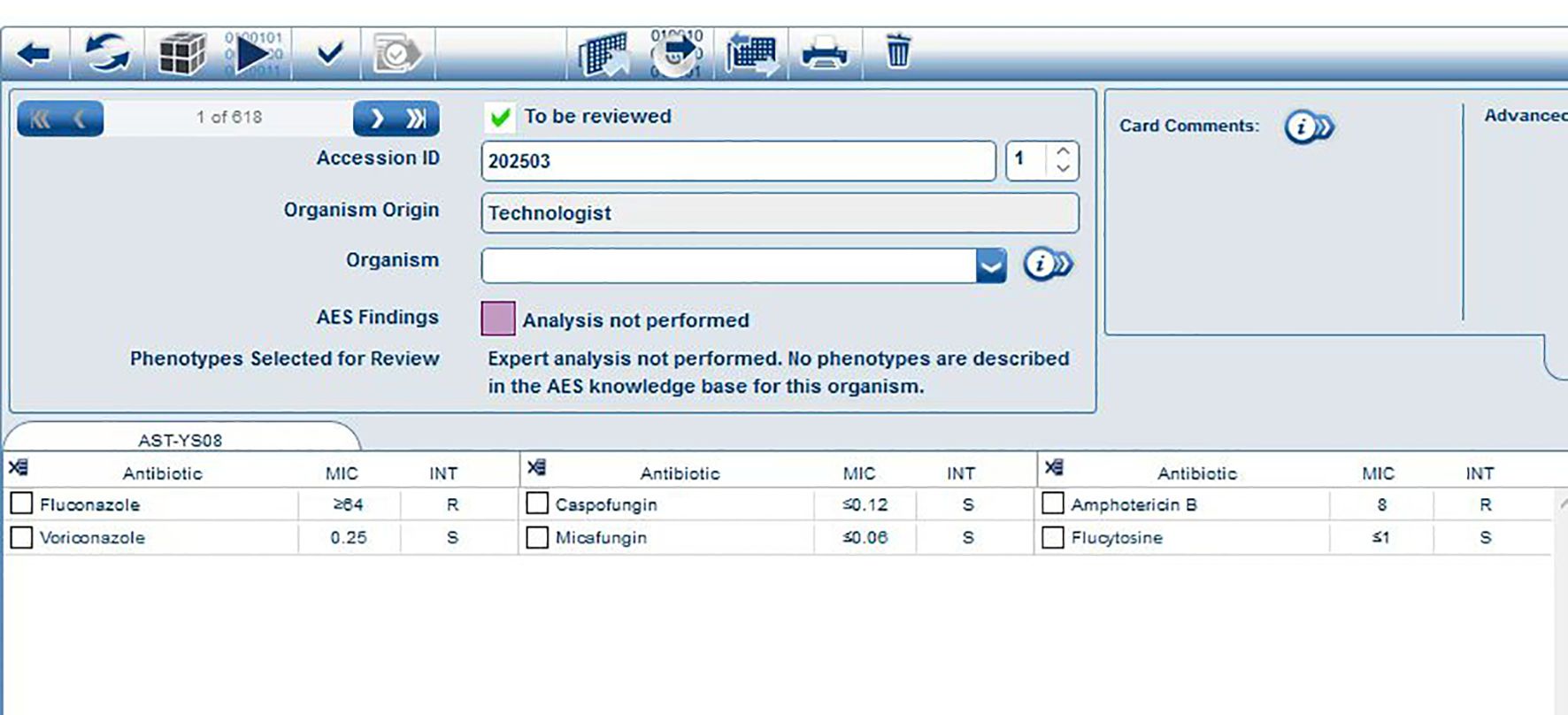Click the binary data transfer arrow icon
This screenshot has width=1568, height=715.
677,53
